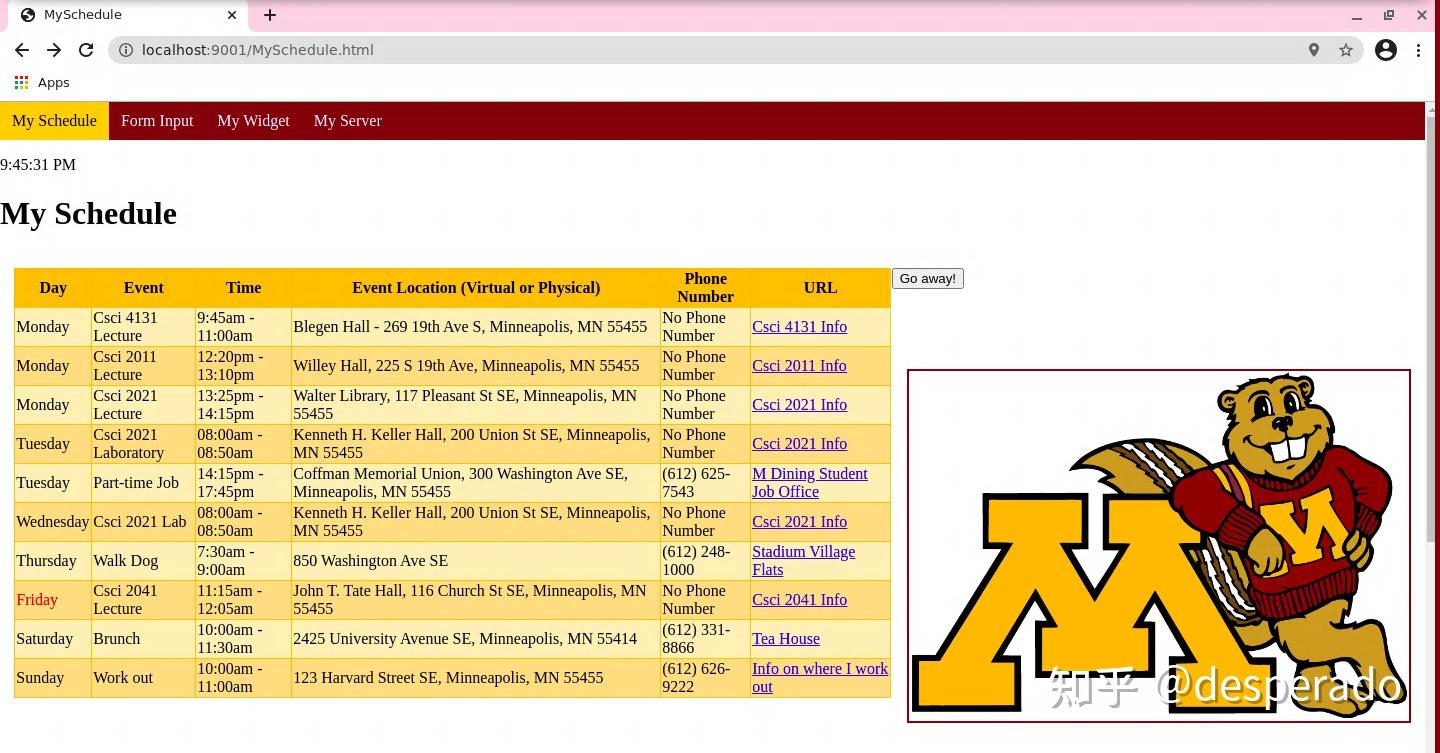This screenshot has height=753, width=1440.
Task: Click the Day column header
Action: pyautogui.click(x=53, y=288)
